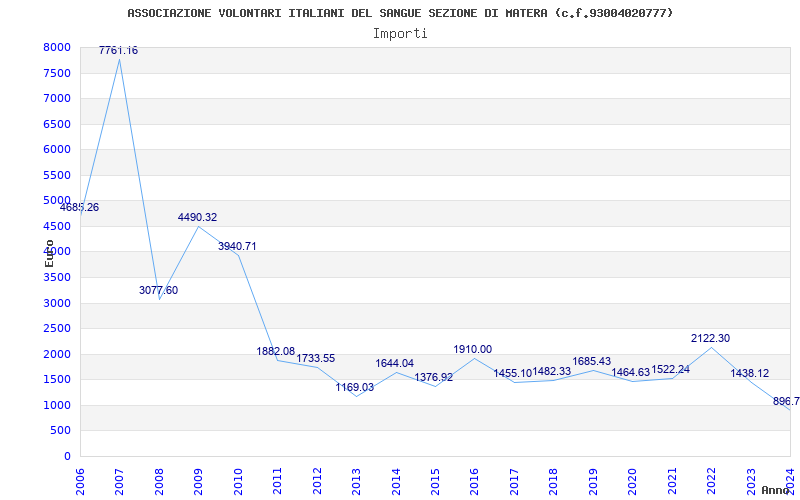
Task: Select year 2007 on the x-axis
Action: [x=120, y=479]
